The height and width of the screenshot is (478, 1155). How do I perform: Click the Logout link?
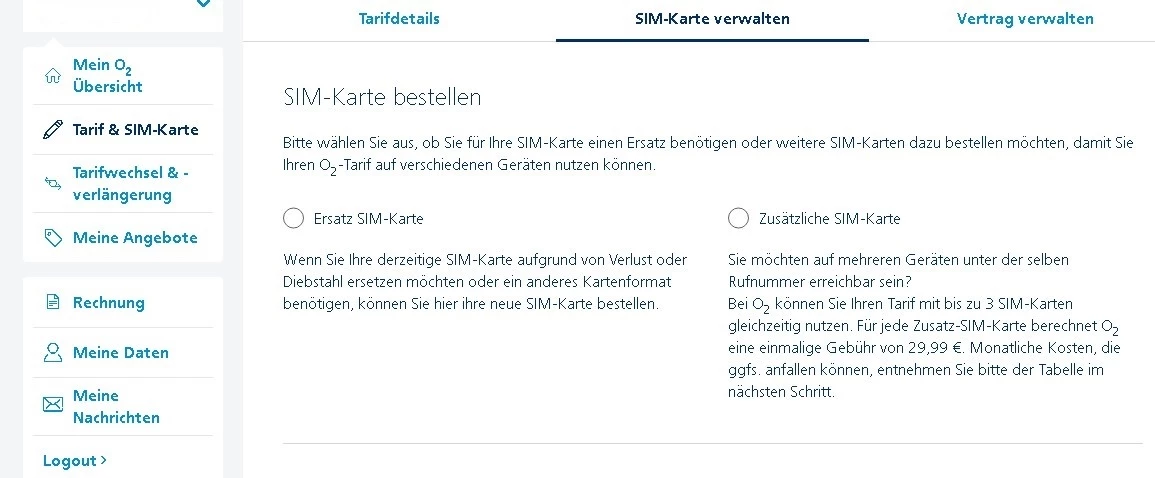(x=69, y=461)
